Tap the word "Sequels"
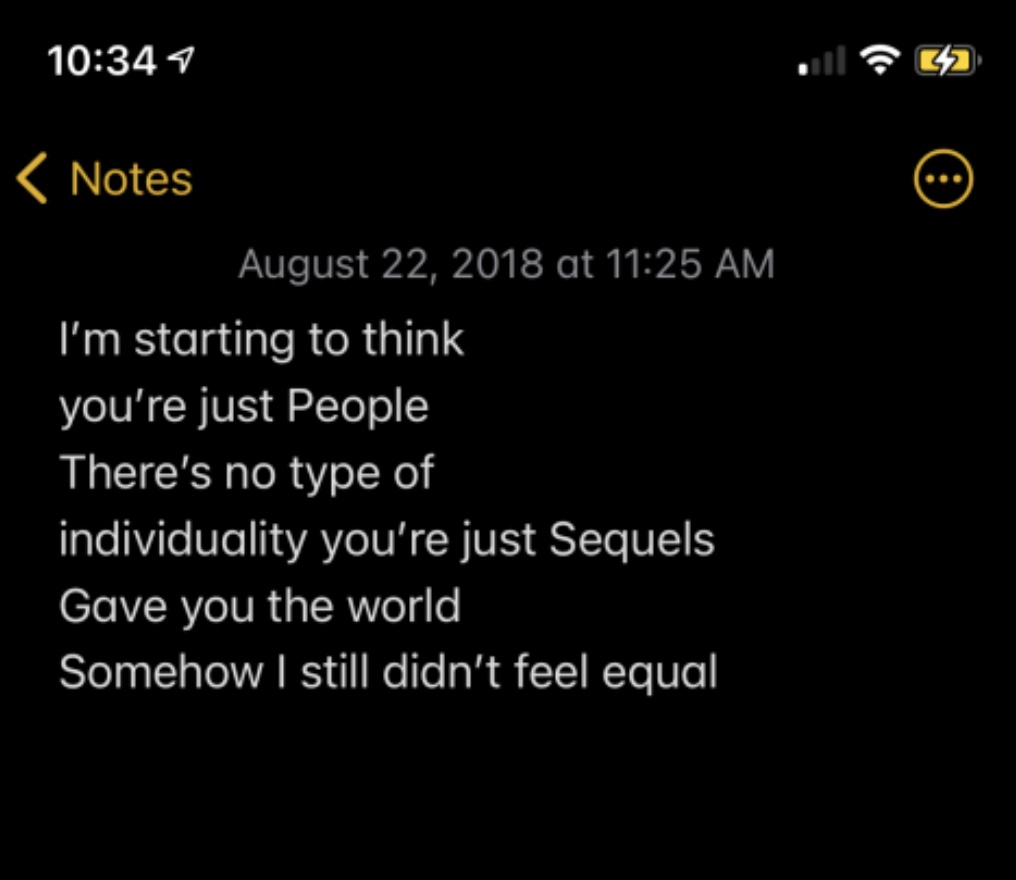 pos(632,540)
